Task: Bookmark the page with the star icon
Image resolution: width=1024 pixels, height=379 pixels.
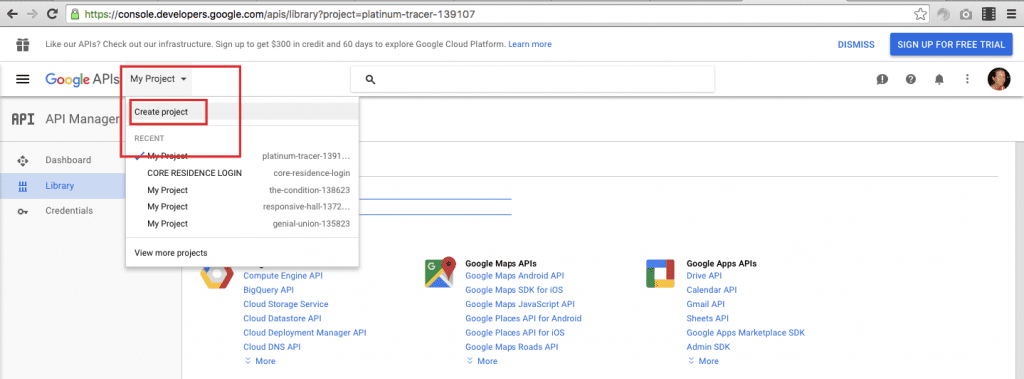Action: pyautogui.click(x=920, y=14)
